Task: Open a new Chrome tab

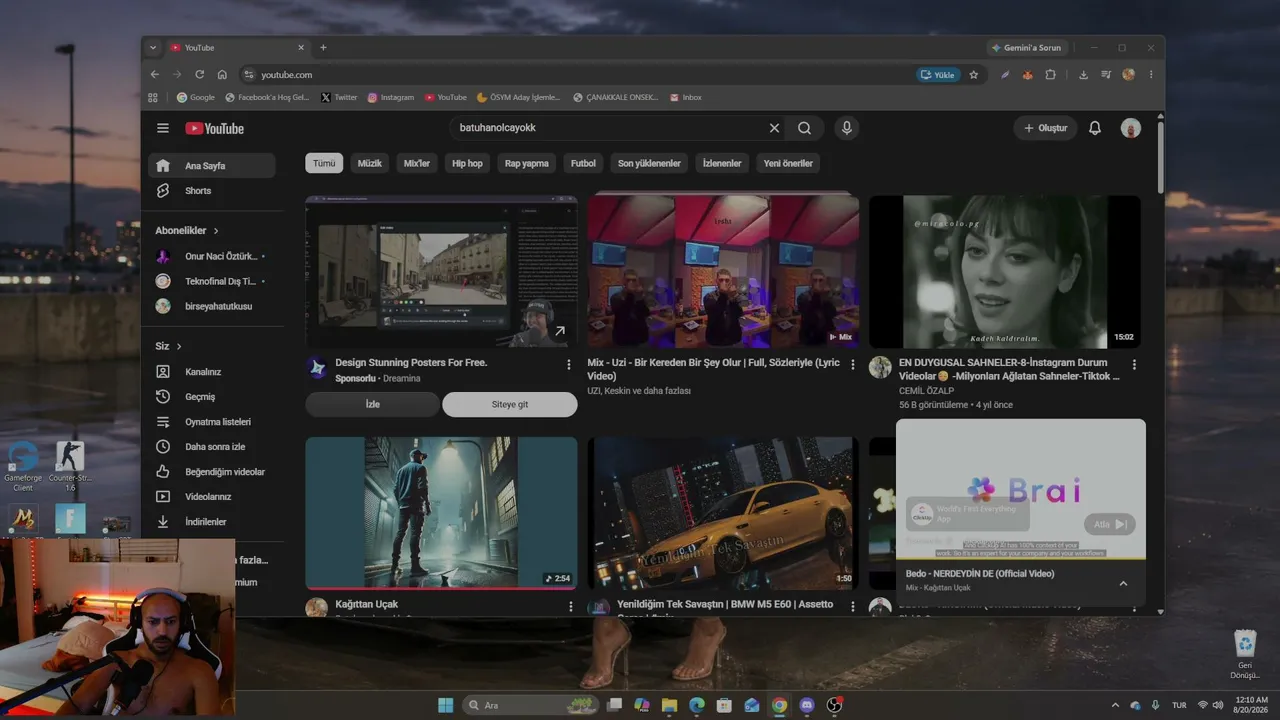Action: point(323,47)
